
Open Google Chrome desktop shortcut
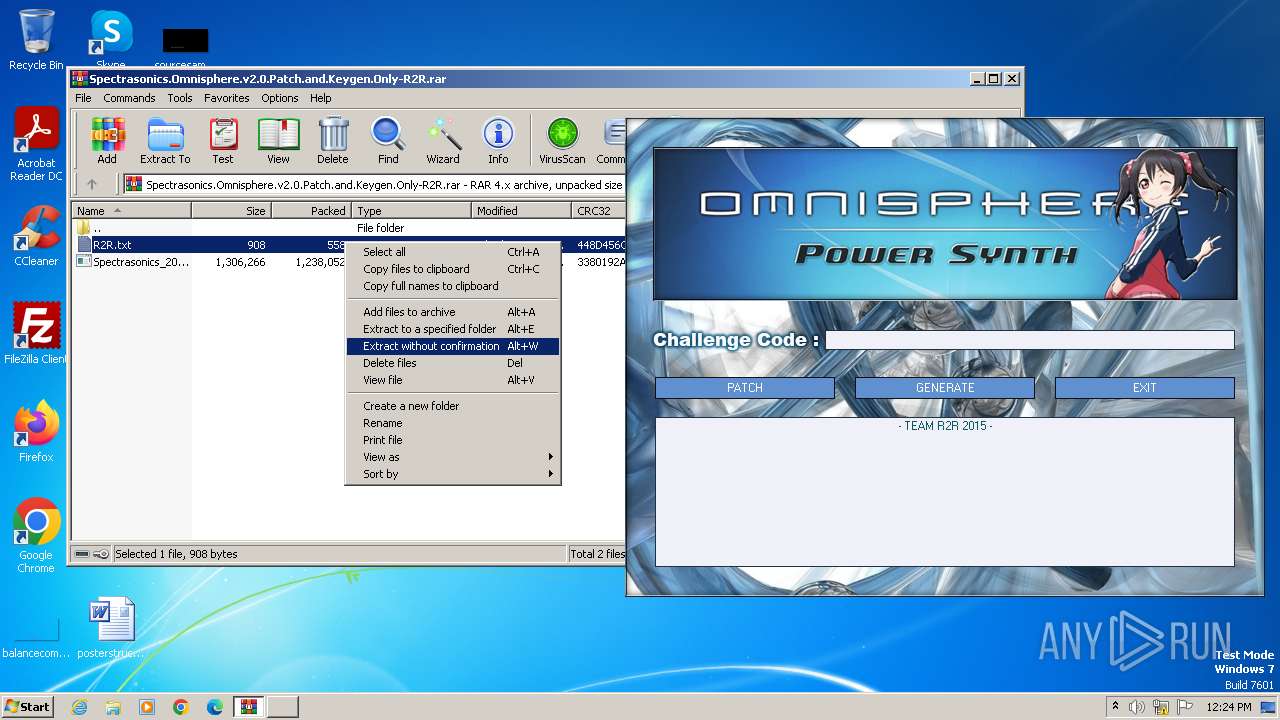(x=36, y=535)
